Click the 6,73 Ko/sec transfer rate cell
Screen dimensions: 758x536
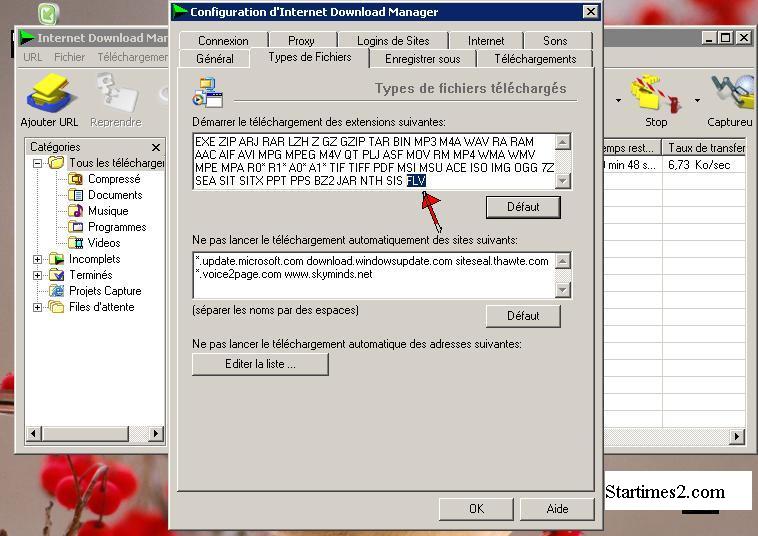pyautogui.click(x=699, y=165)
